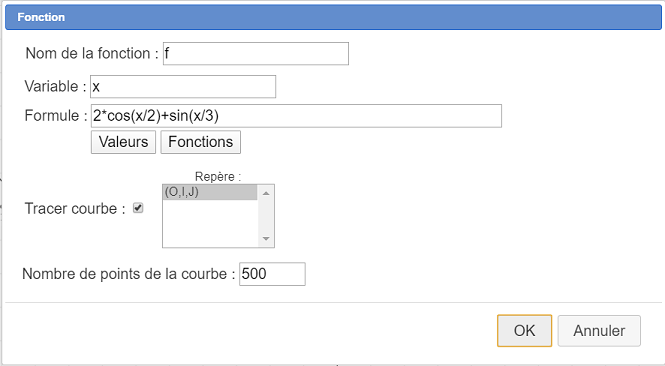The image size is (665, 366).
Task: Click the Tracer courbe label
Action: click(x=75, y=209)
